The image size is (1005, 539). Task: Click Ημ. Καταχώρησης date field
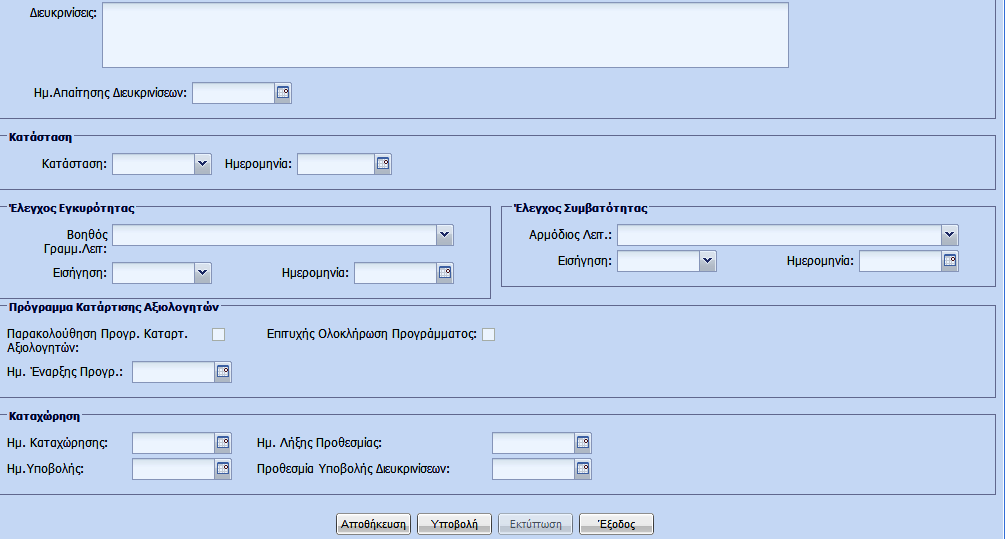(x=173, y=443)
